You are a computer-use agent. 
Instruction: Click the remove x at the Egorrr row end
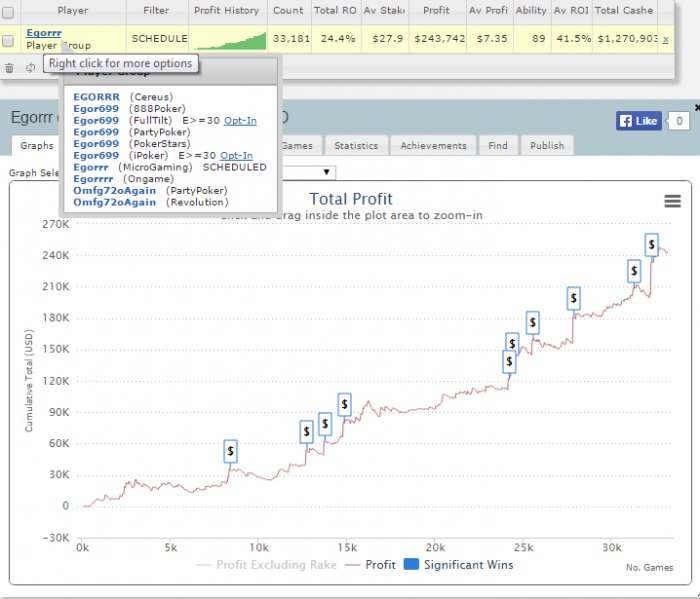(x=665, y=39)
